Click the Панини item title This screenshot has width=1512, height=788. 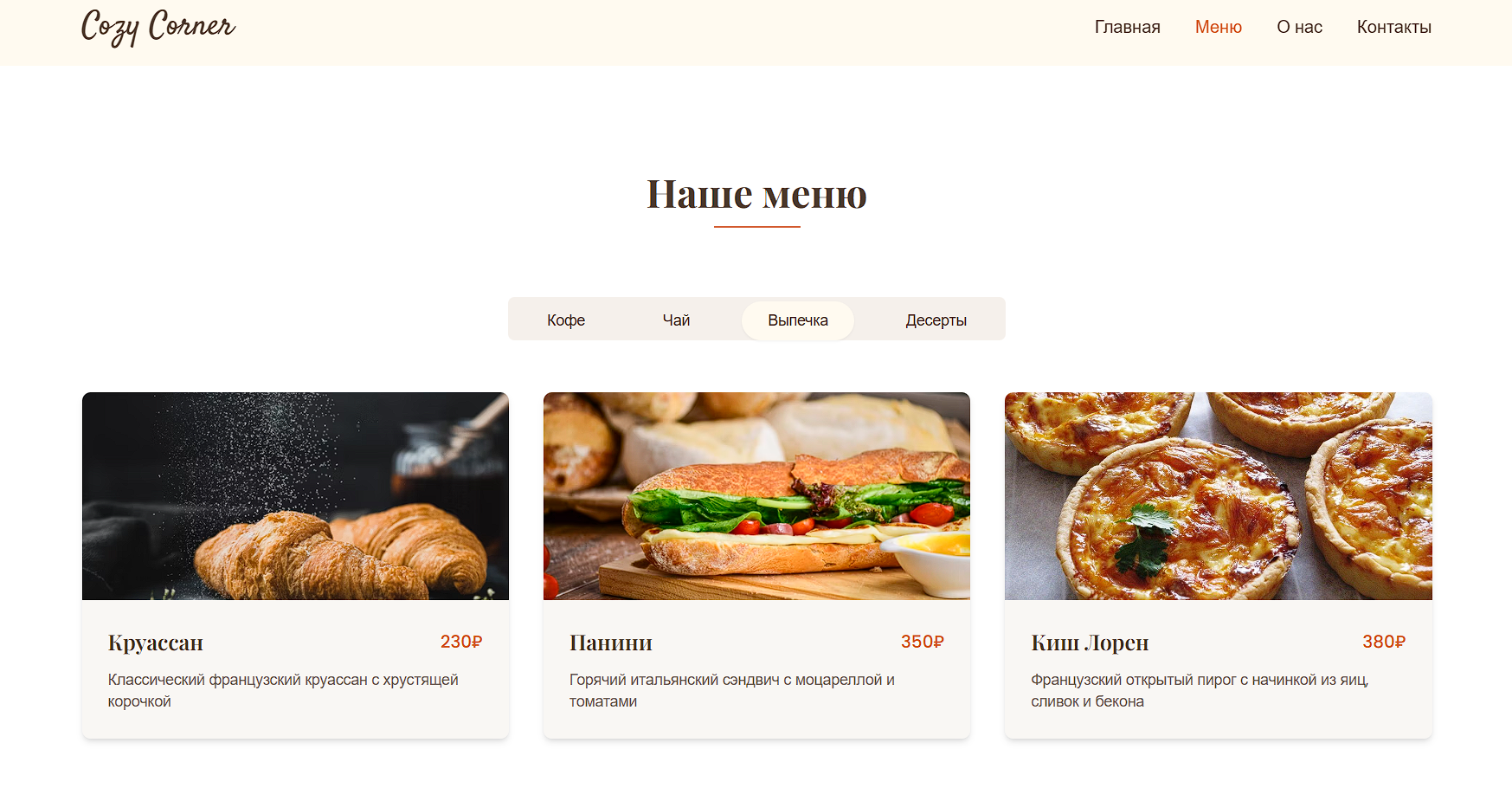pos(611,643)
